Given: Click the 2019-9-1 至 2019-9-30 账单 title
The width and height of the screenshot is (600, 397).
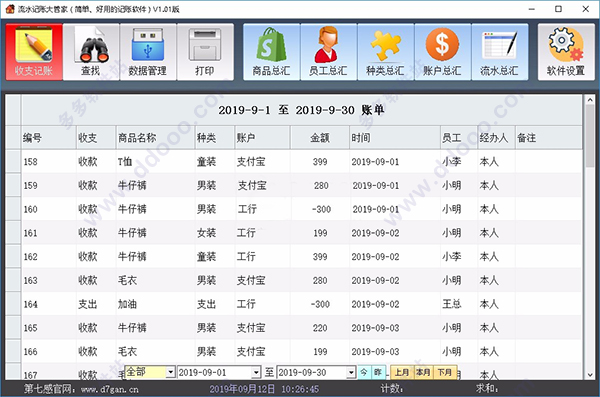Looking at the screenshot, I should tap(302, 110).
